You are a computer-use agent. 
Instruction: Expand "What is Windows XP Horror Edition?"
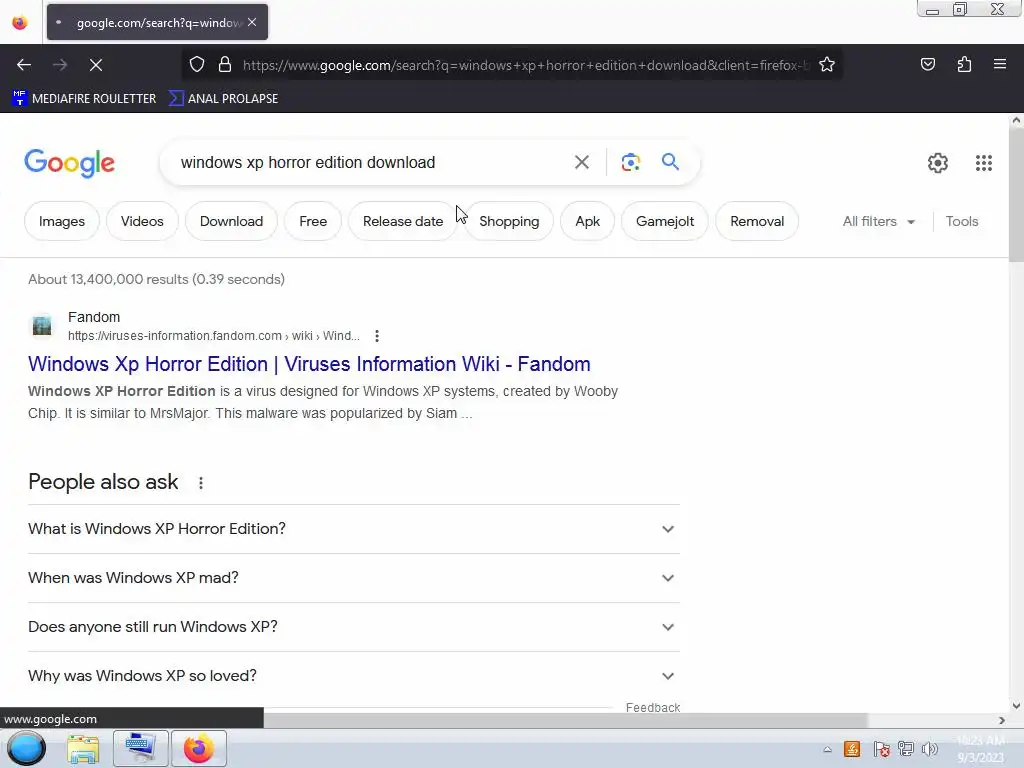click(353, 529)
